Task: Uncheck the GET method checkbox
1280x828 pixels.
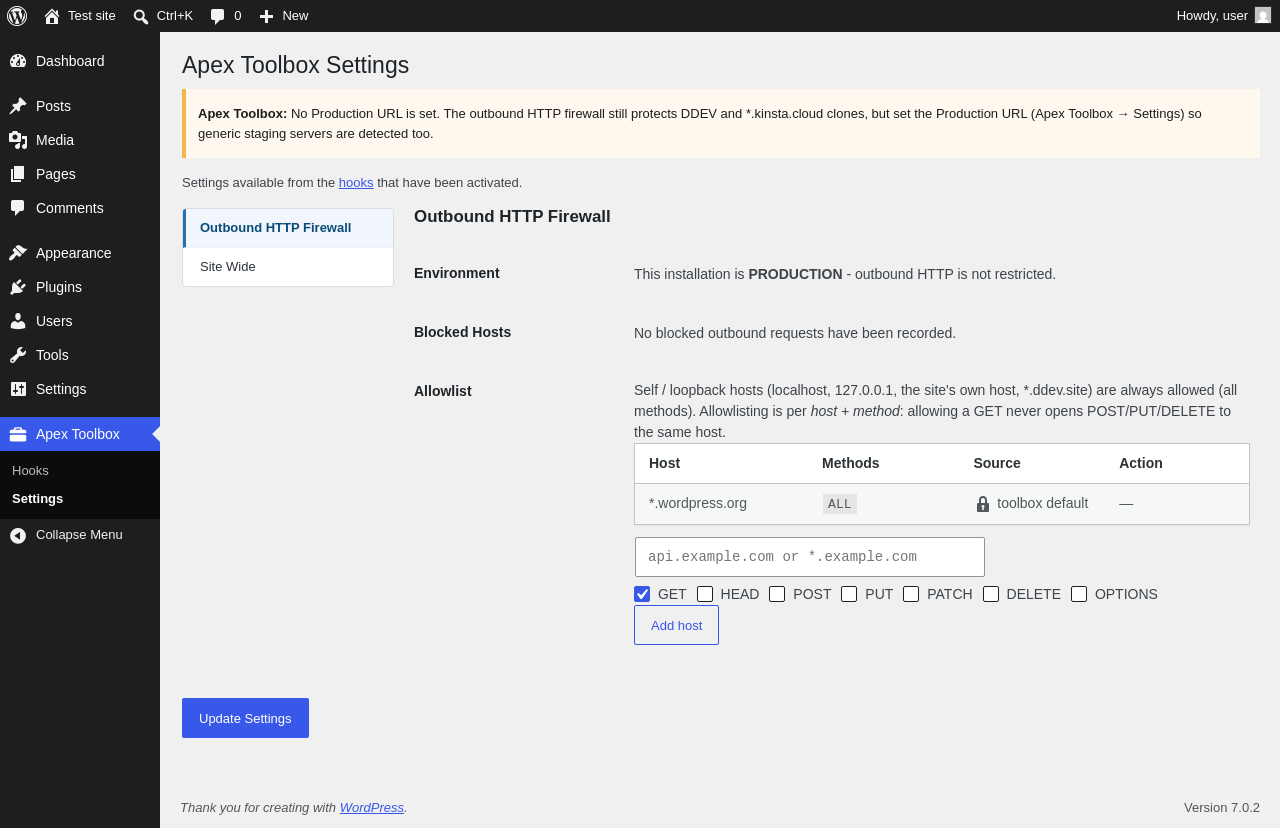Action: [x=642, y=594]
